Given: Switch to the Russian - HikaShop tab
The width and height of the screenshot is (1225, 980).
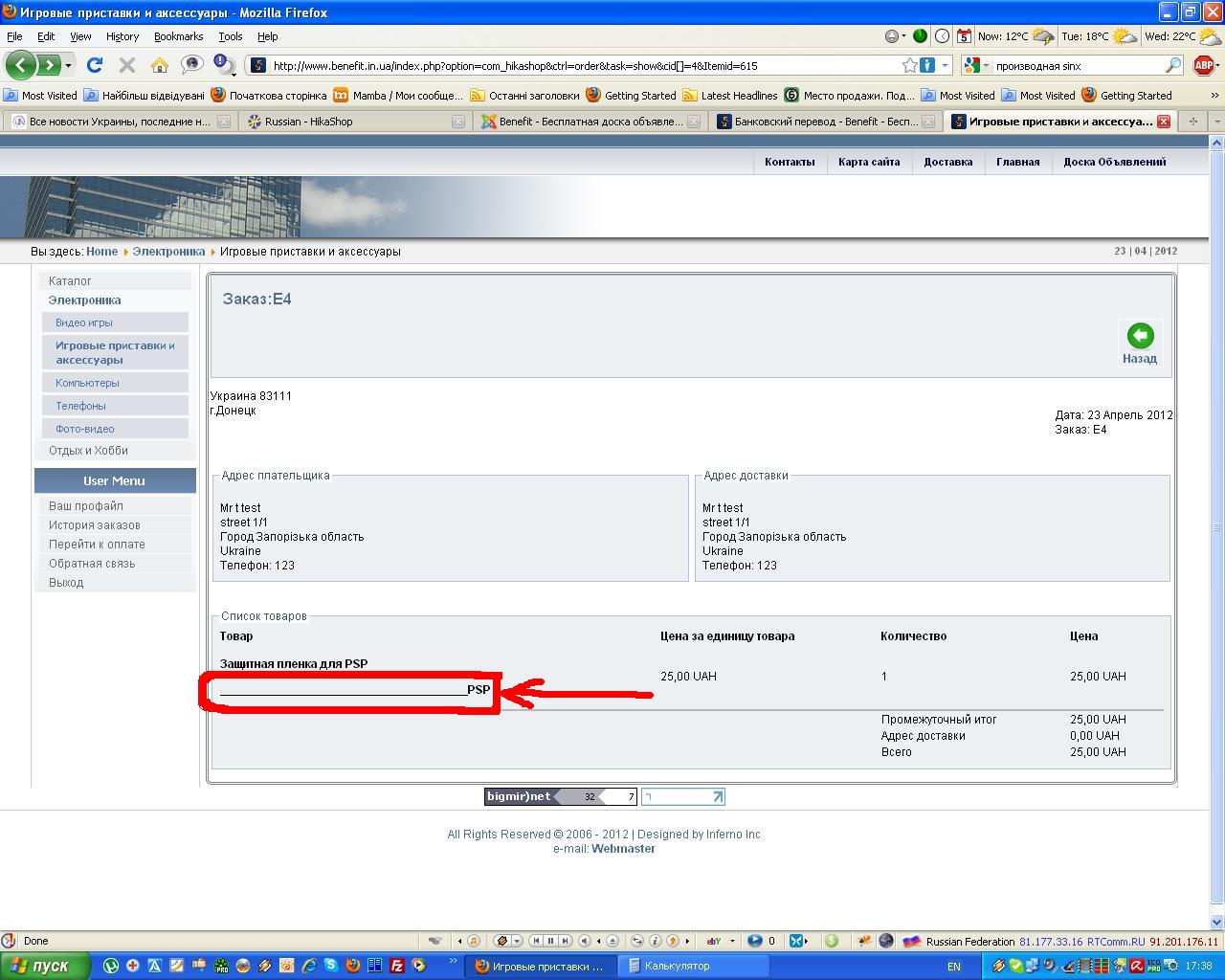Looking at the screenshot, I should [x=355, y=122].
